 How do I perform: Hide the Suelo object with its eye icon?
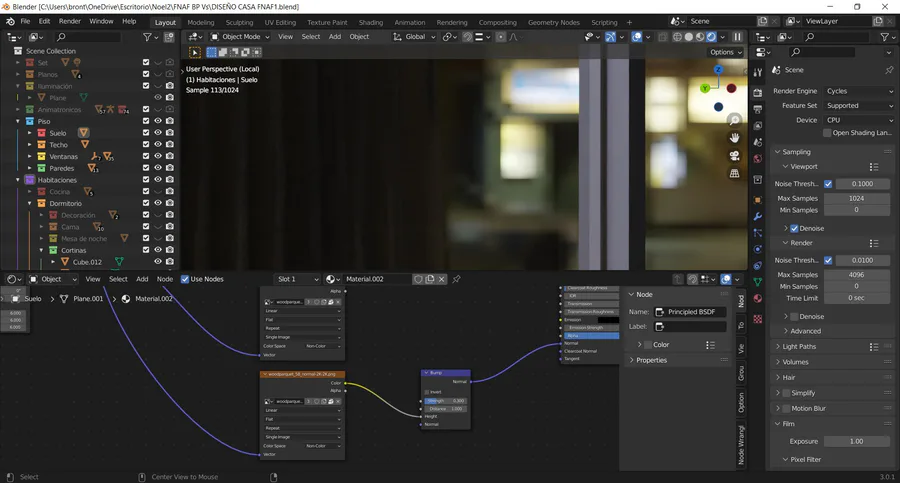click(158, 132)
